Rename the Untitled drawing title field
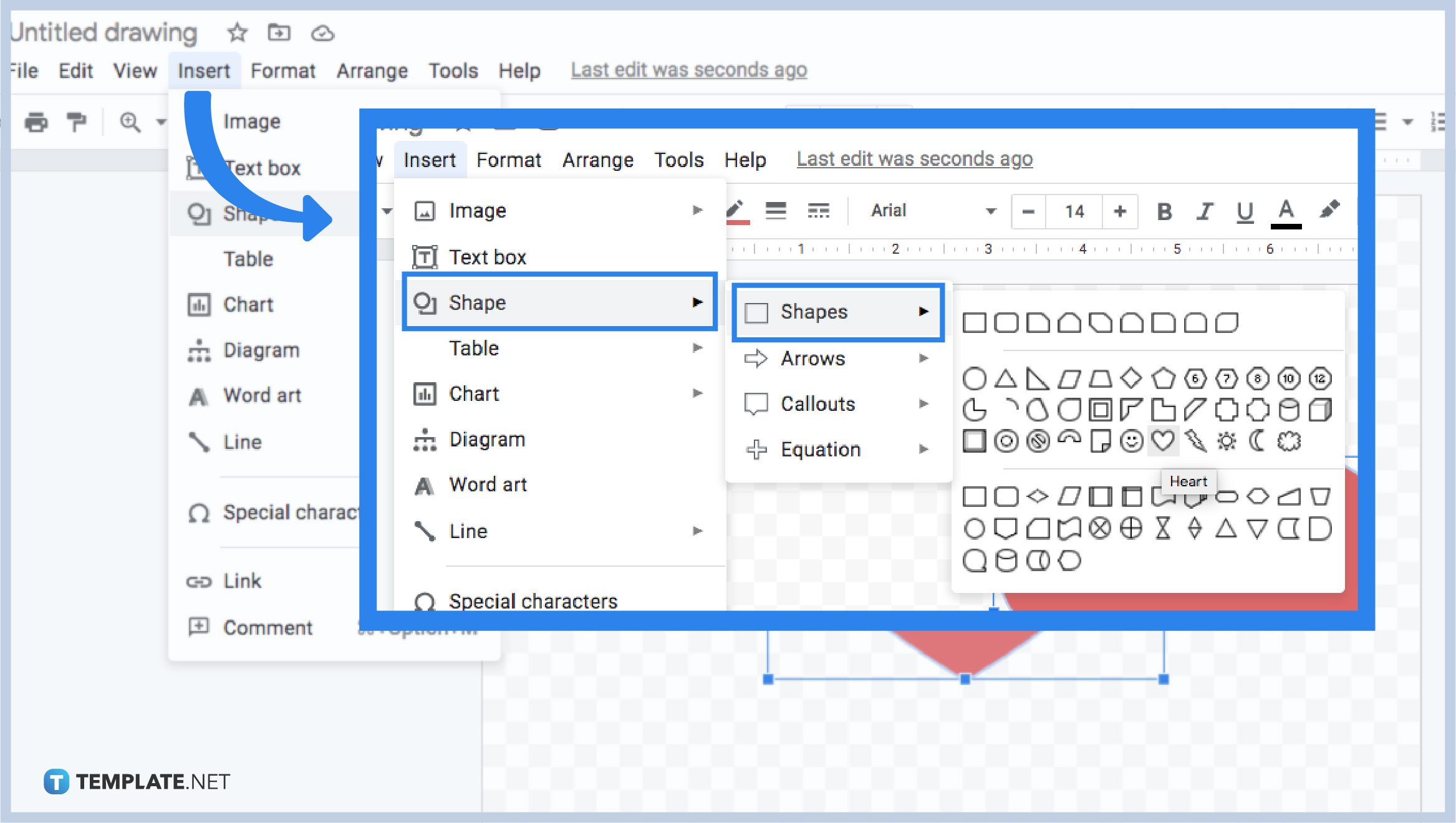Viewport: 1456px width, 823px height. [x=103, y=32]
